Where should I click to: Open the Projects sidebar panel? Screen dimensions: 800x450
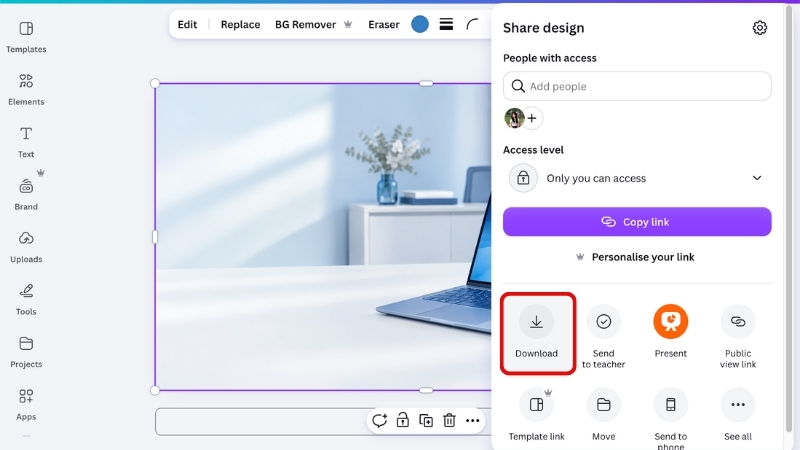click(26, 352)
